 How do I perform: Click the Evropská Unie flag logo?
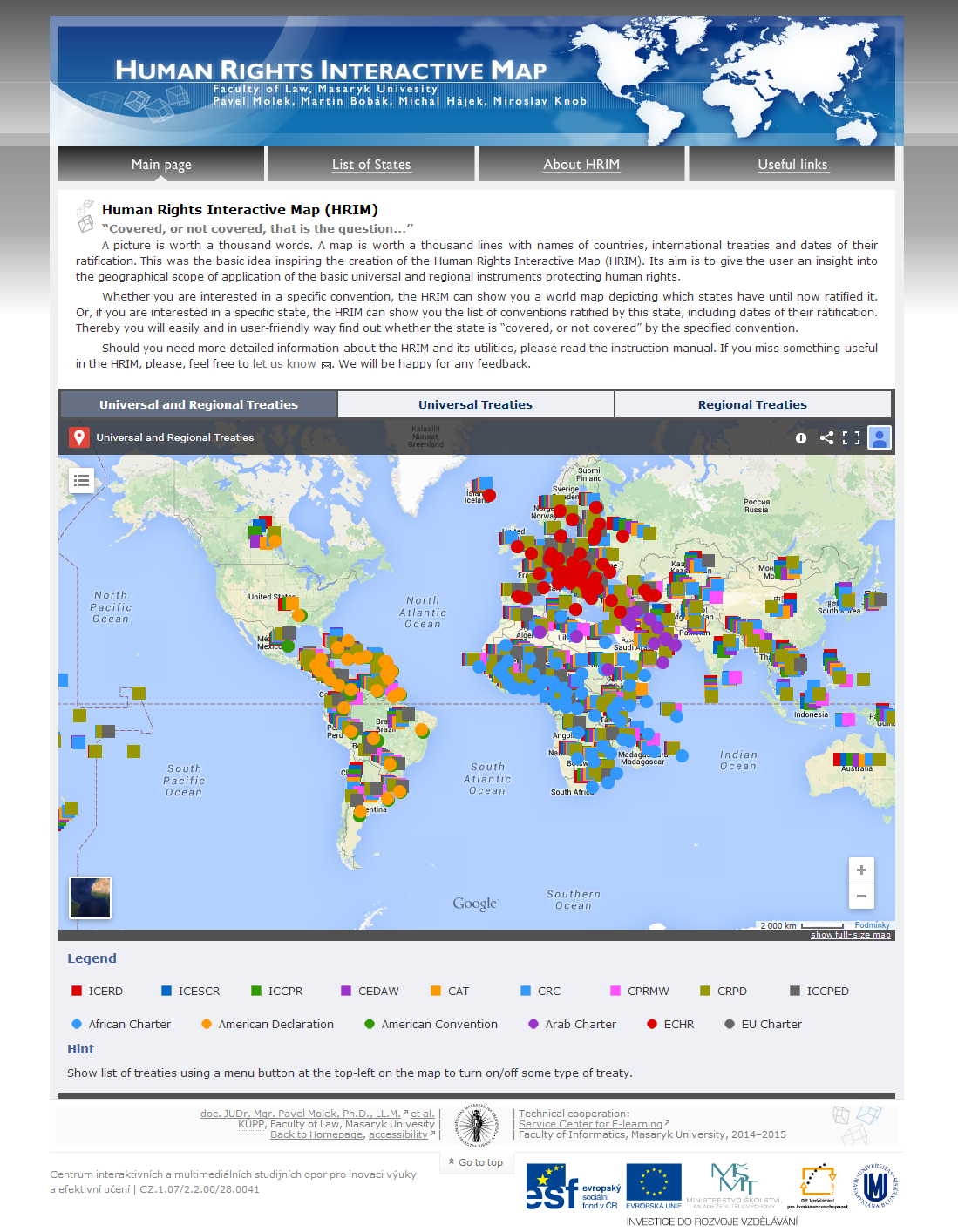pos(654,1187)
